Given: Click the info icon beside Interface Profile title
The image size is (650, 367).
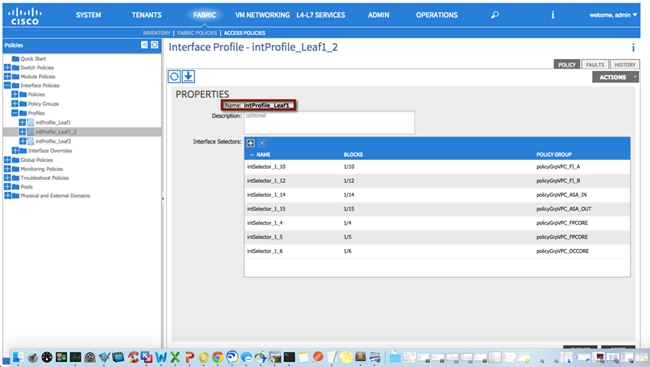Looking at the screenshot, I should [x=633, y=48].
